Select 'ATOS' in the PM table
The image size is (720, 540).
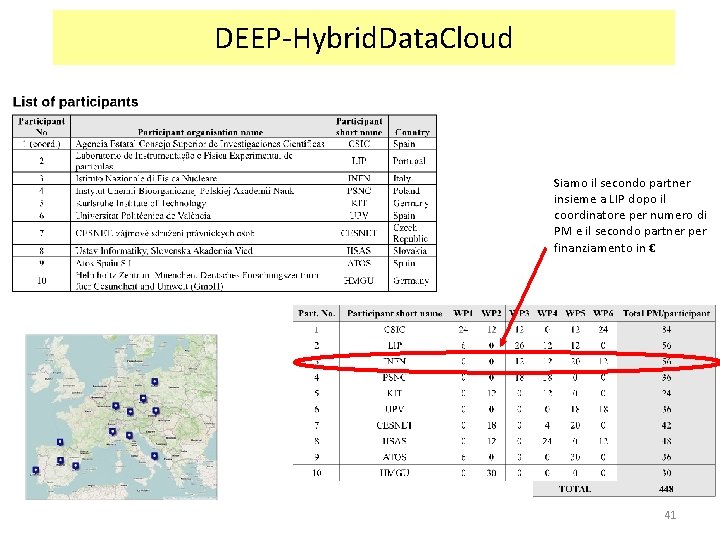tap(394, 457)
